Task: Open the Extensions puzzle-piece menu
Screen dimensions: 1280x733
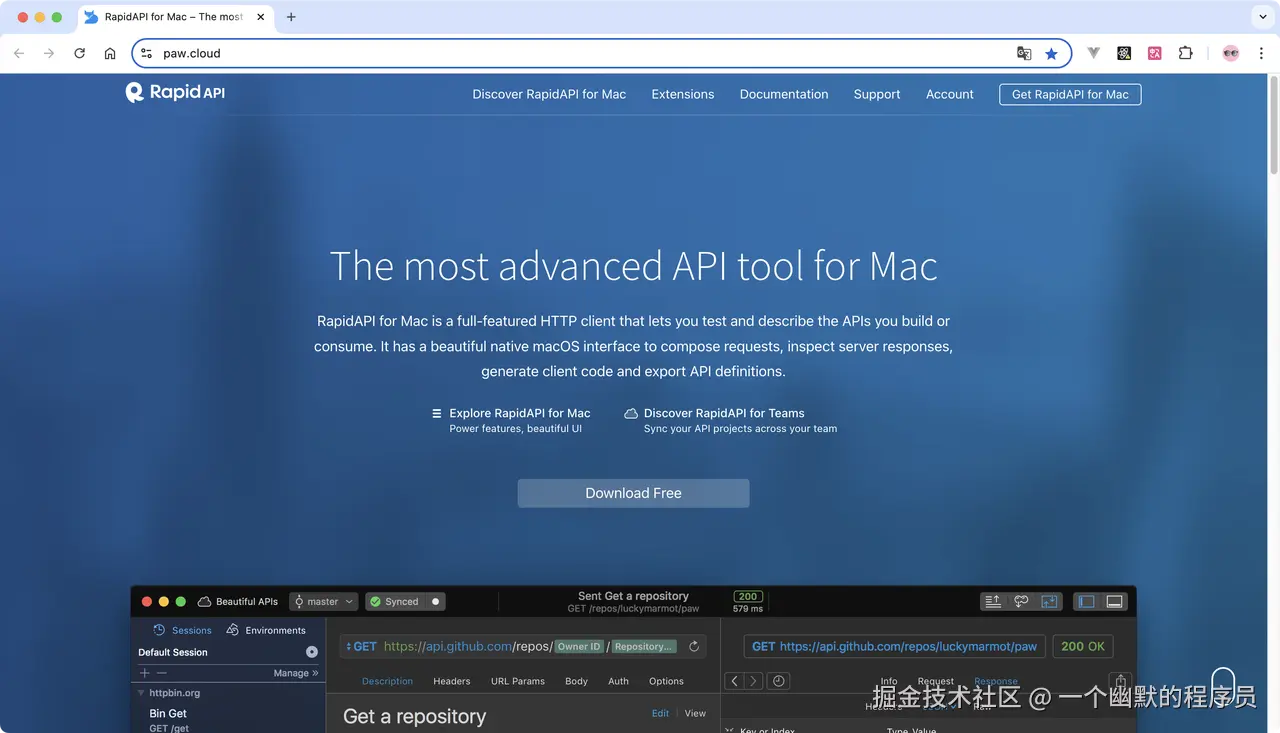Action: [x=1186, y=53]
